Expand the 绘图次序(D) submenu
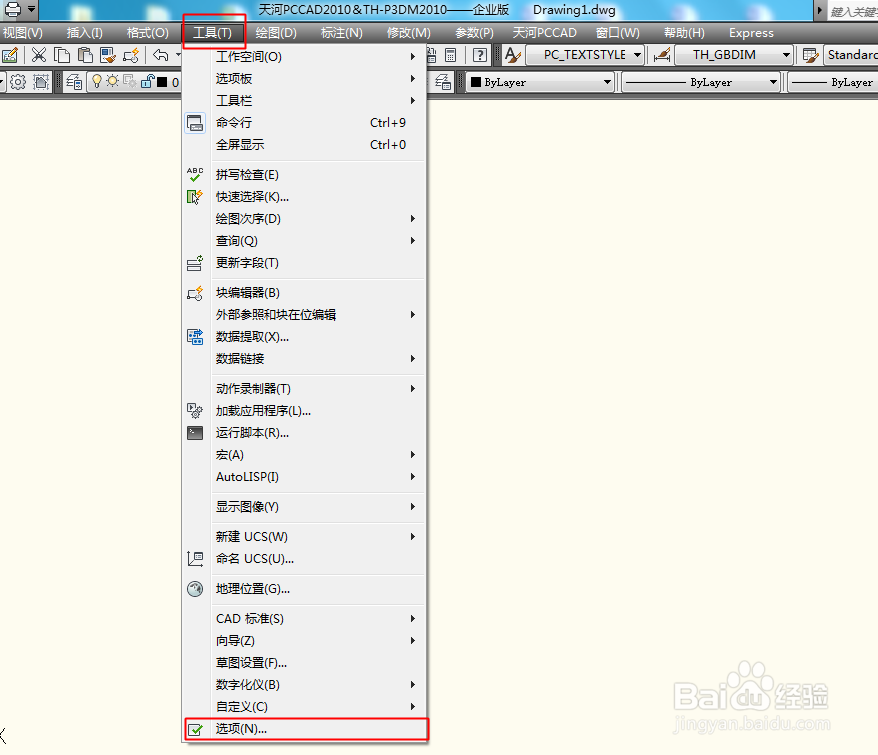The image size is (878, 755). [x=305, y=218]
